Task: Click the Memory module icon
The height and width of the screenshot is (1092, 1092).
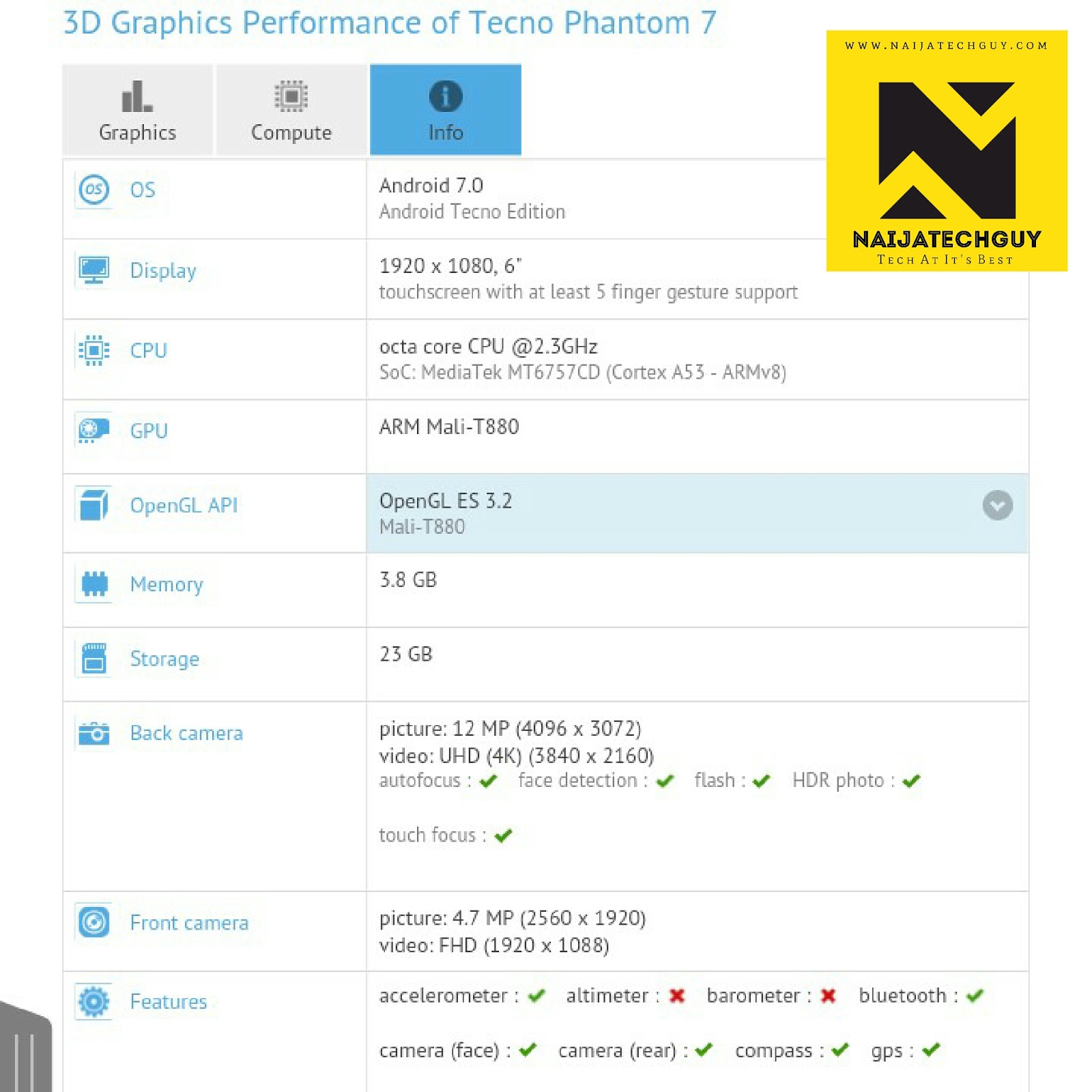Action: 94,584
